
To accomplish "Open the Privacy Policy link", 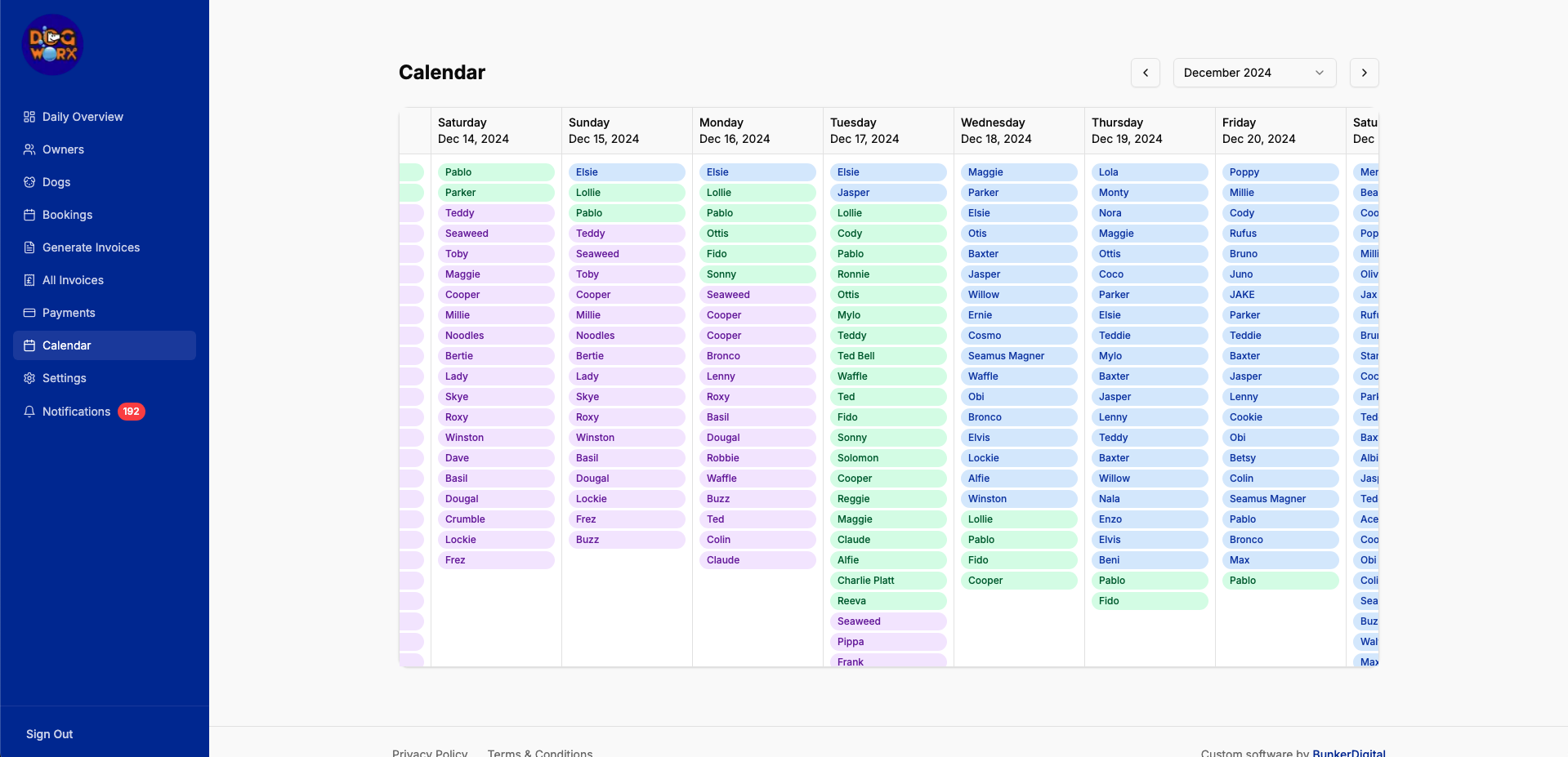I will (429, 752).
